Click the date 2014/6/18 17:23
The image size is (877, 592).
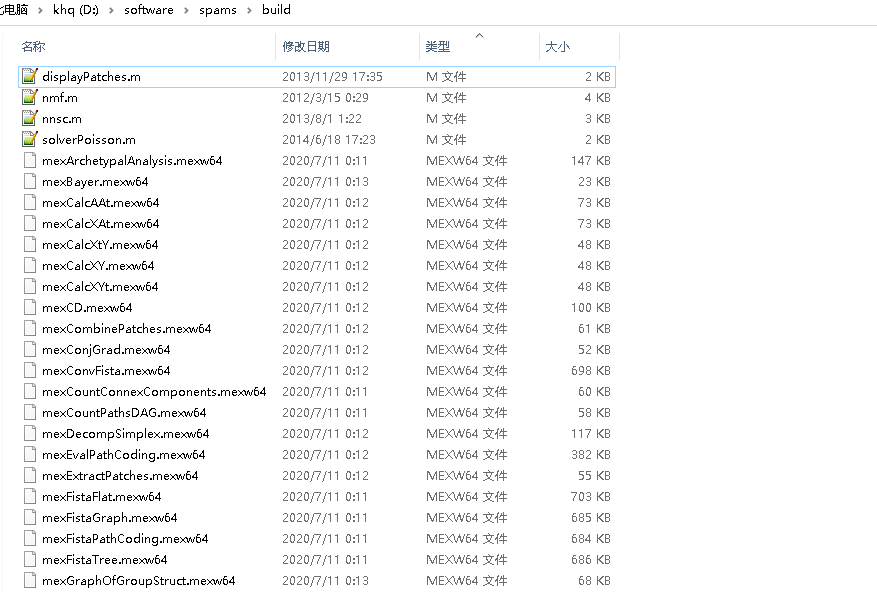328,139
